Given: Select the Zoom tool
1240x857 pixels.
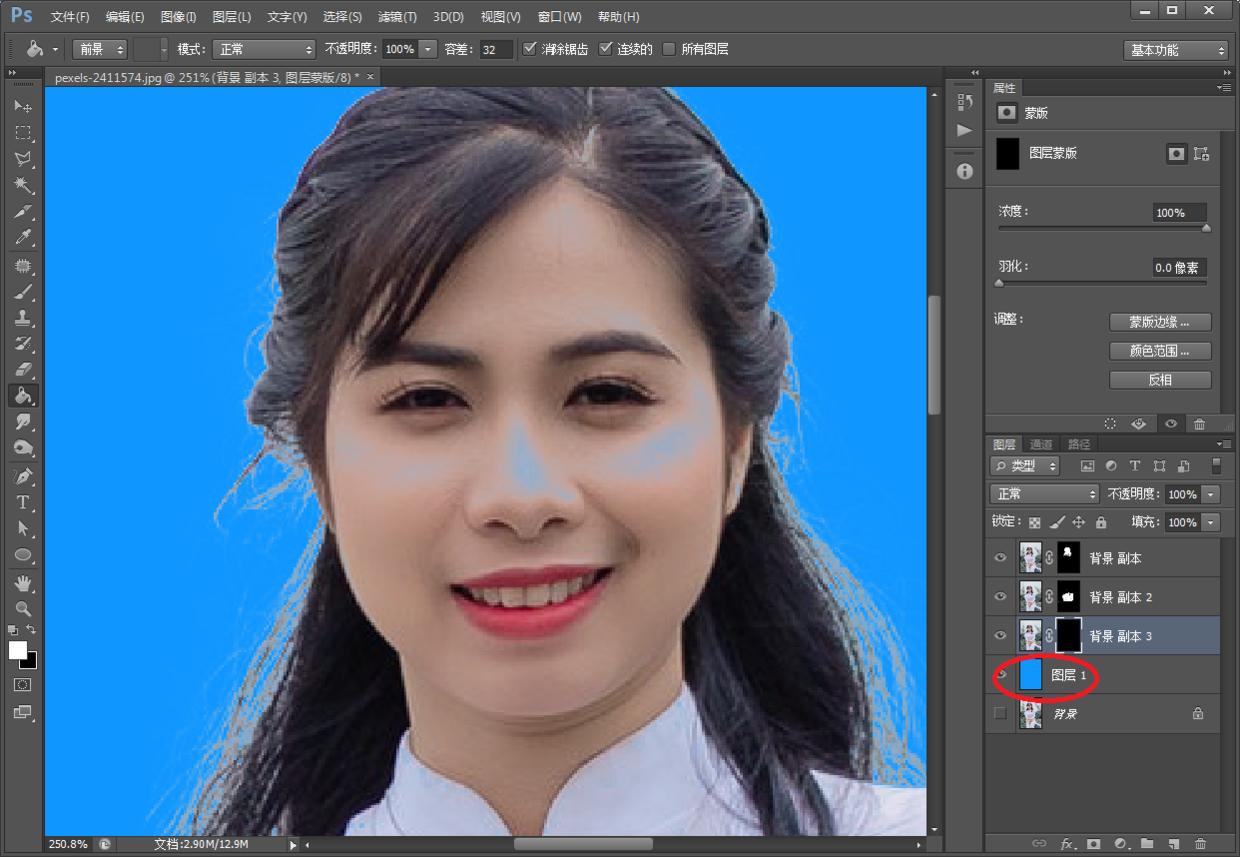Looking at the screenshot, I should pos(23,608).
